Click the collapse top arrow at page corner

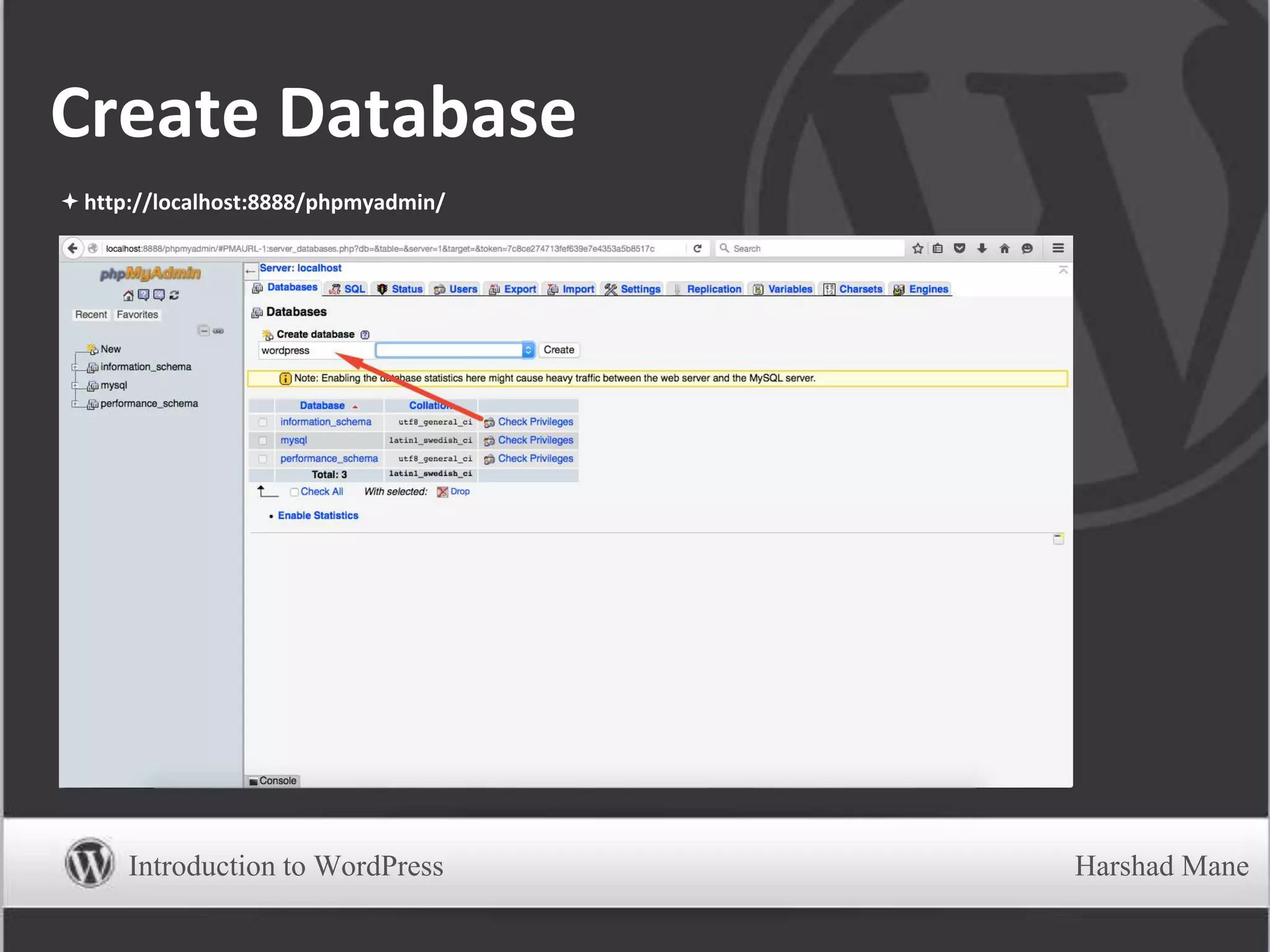[1063, 270]
